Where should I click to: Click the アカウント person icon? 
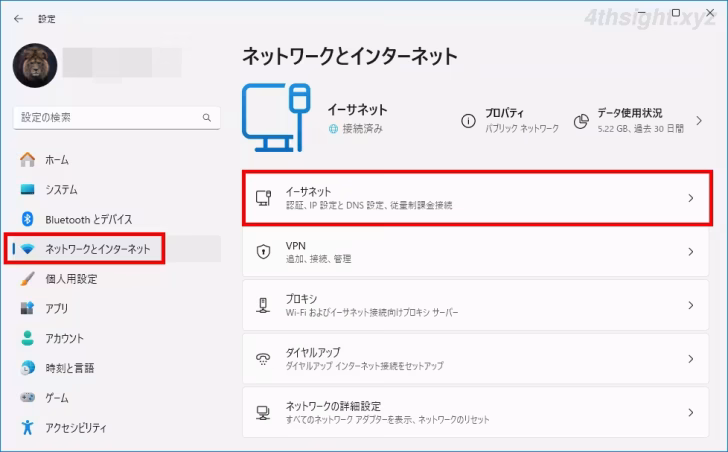click(x=27, y=338)
